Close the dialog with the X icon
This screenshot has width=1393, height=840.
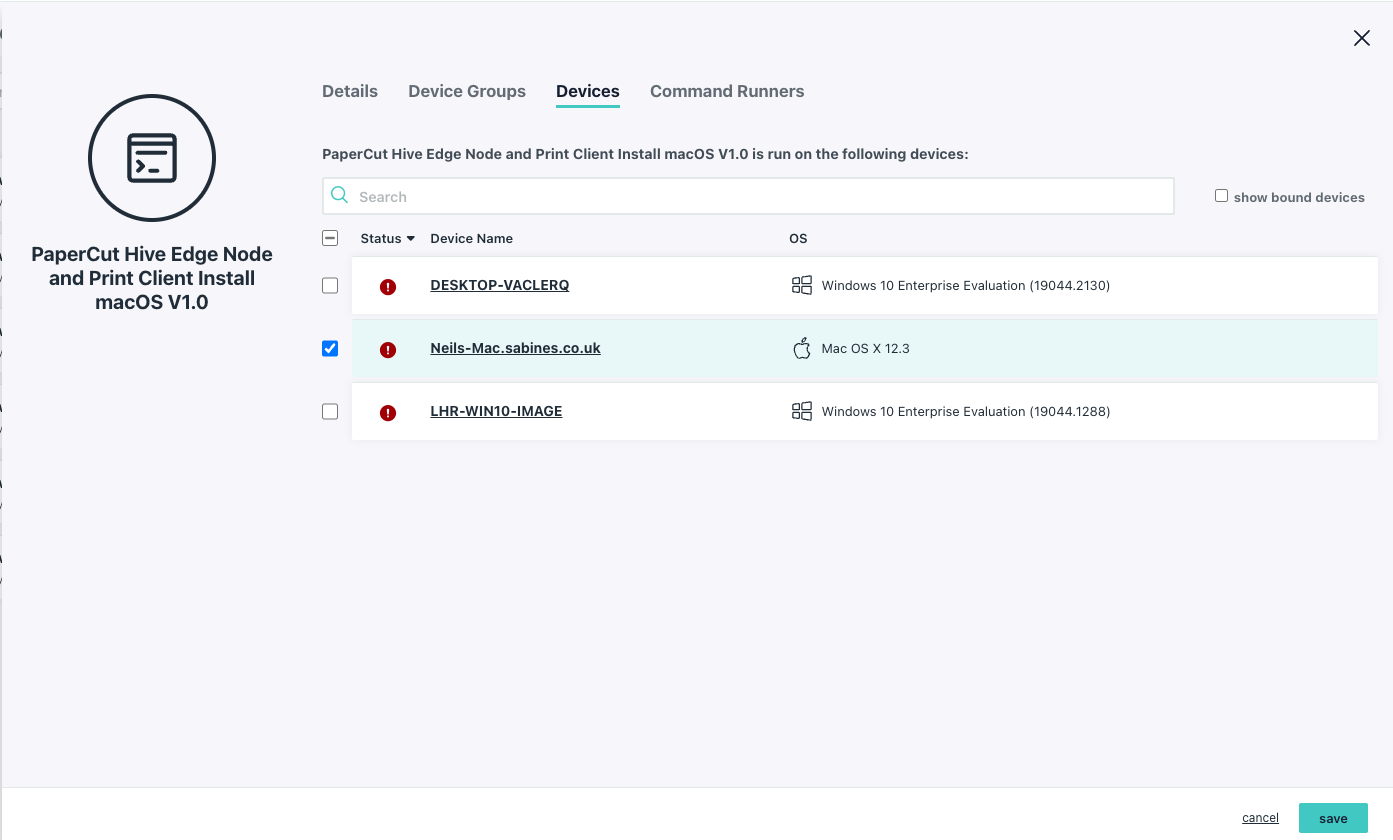coord(1361,38)
